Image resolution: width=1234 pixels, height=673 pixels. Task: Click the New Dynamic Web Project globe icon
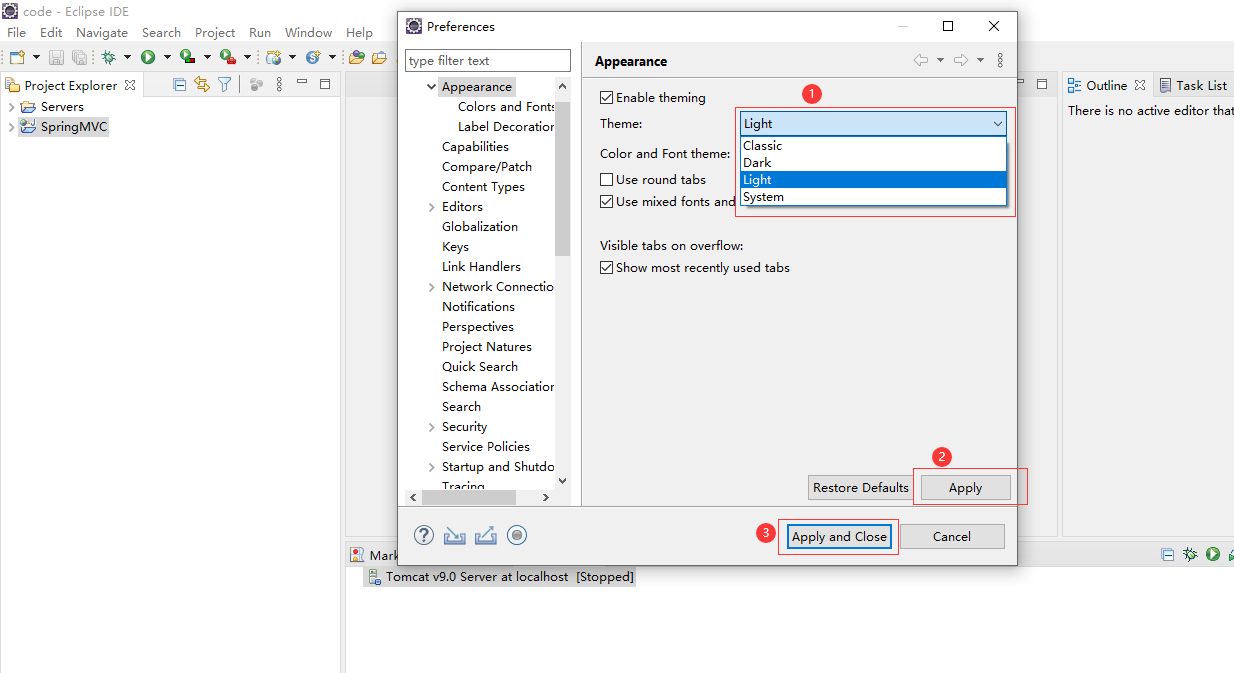click(273, 58)
